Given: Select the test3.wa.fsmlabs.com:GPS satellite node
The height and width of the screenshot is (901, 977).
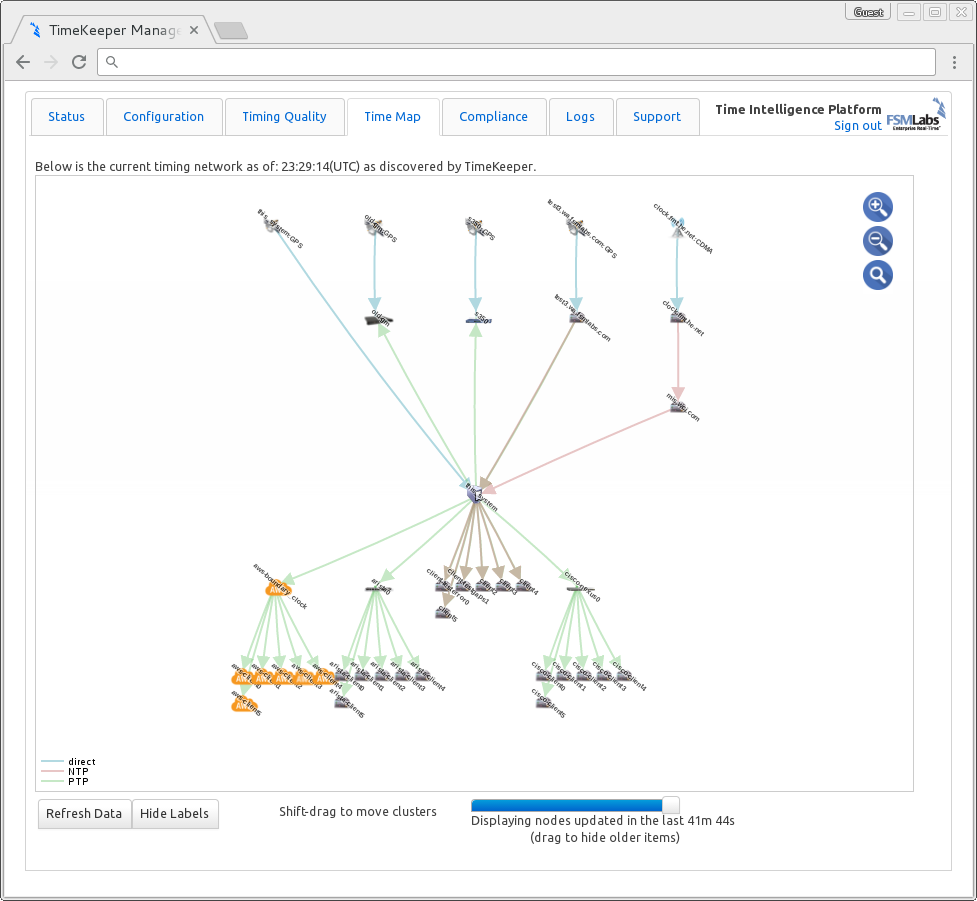Looking at the screenshot, I should pos(576,227).
